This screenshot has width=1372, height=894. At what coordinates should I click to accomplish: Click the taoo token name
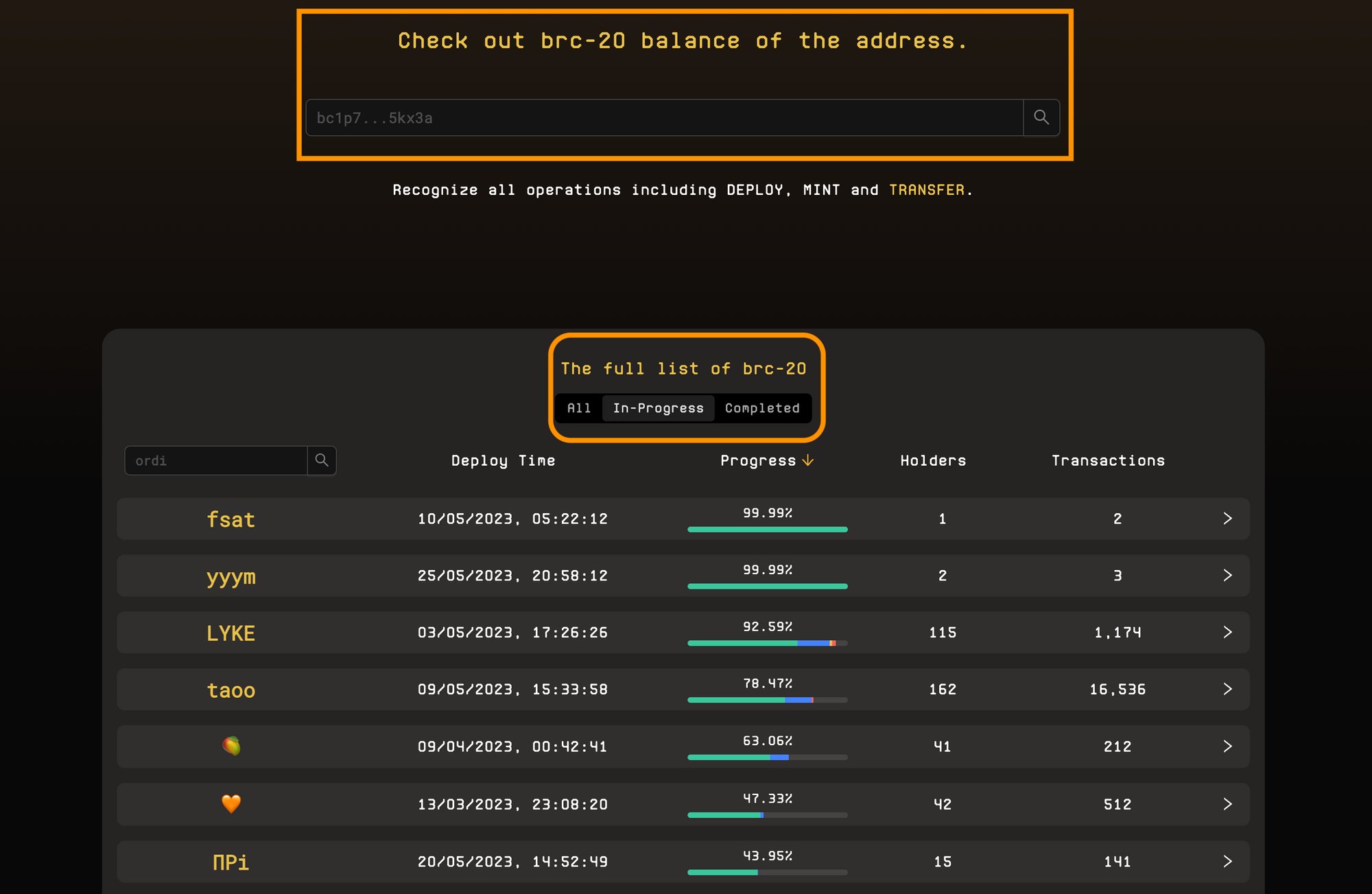pos(231,690)
